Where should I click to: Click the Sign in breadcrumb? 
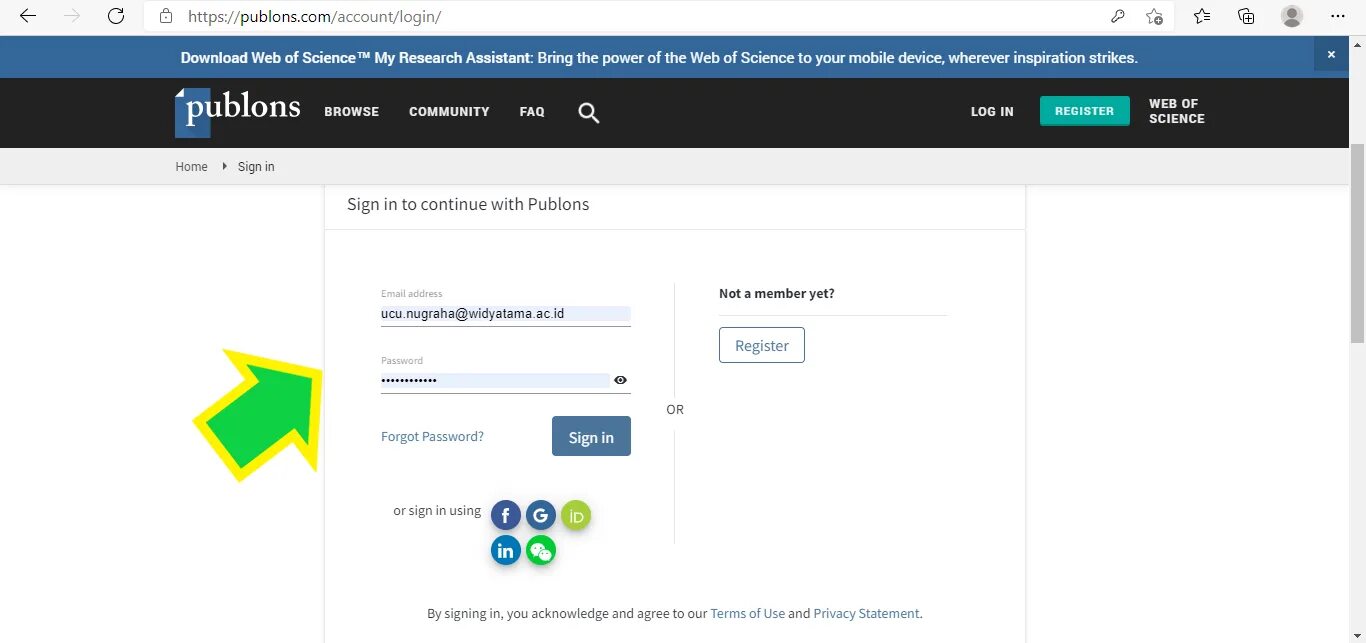pos(256,167)
